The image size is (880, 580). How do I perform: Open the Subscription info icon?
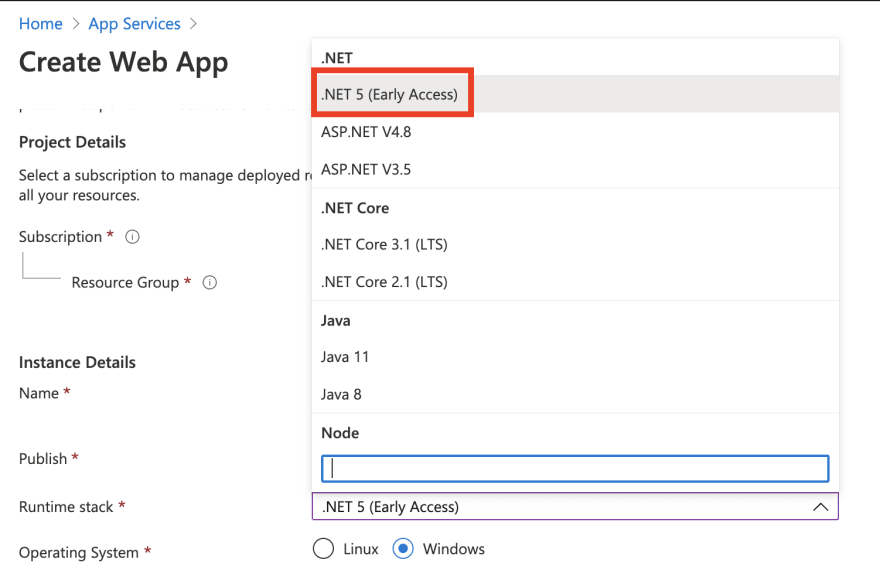[132, 237]
